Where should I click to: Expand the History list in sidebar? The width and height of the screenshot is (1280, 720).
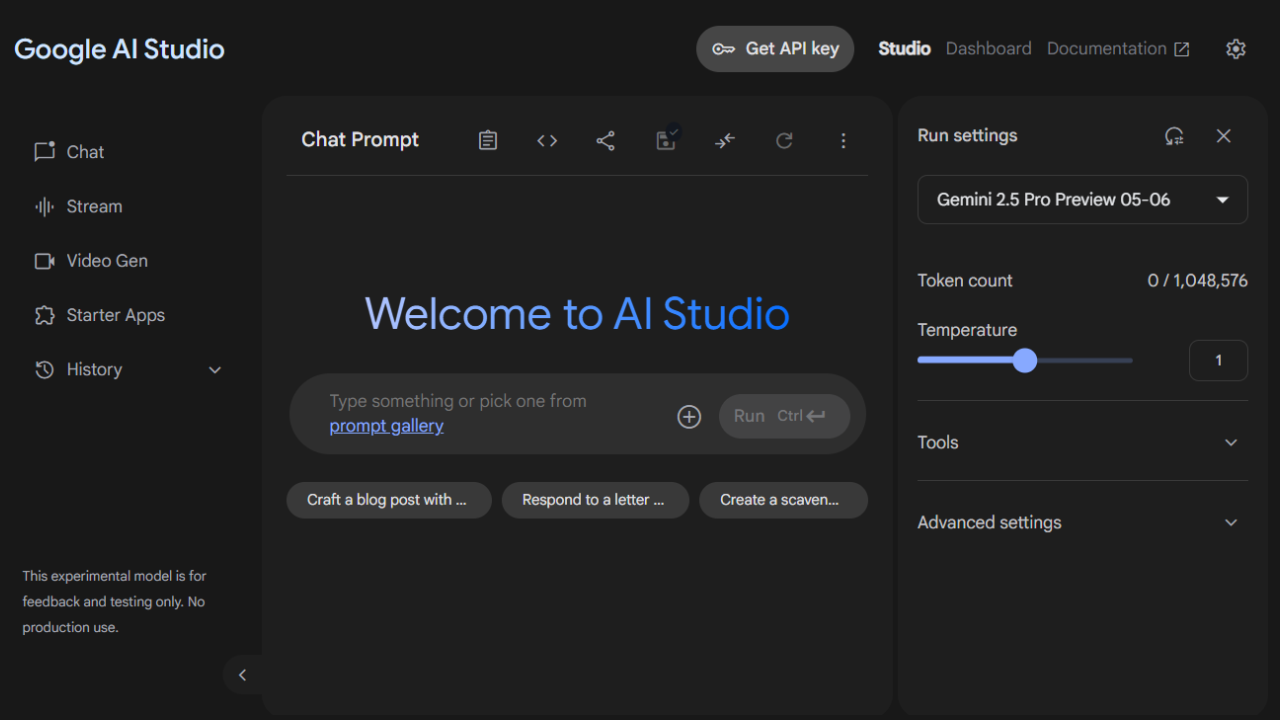point(214,370)
